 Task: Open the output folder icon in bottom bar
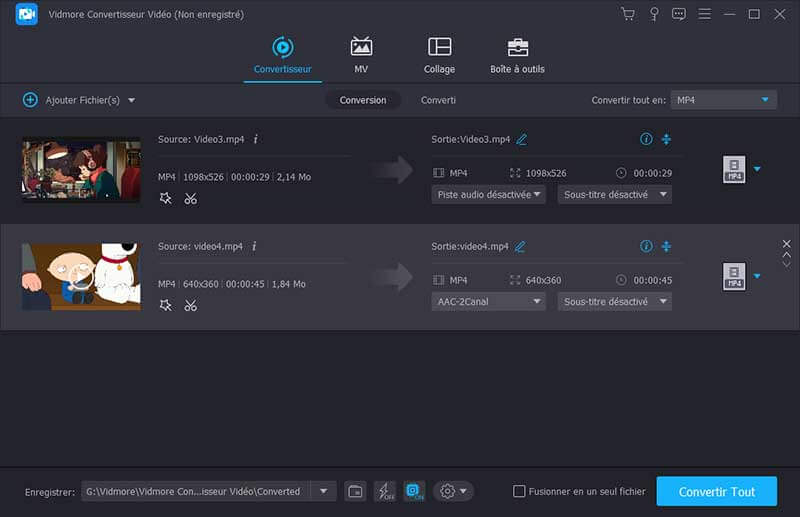pyautogui.click(x=355, y=491)
